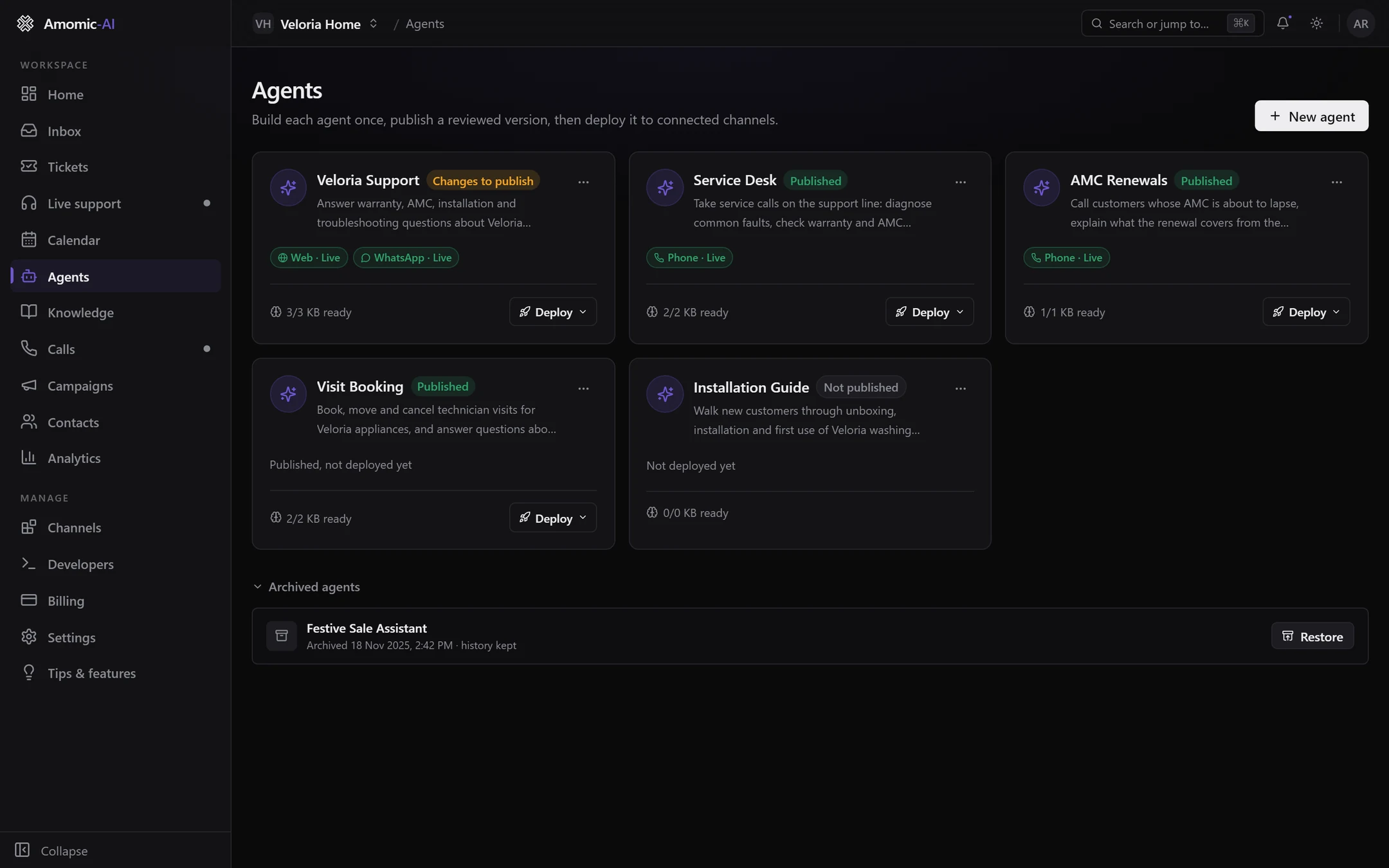Image resolution: width=1389 pixels, height=868 pixels.
Task: Open more options for AMC Renewals
Action: pos(1336,182)
